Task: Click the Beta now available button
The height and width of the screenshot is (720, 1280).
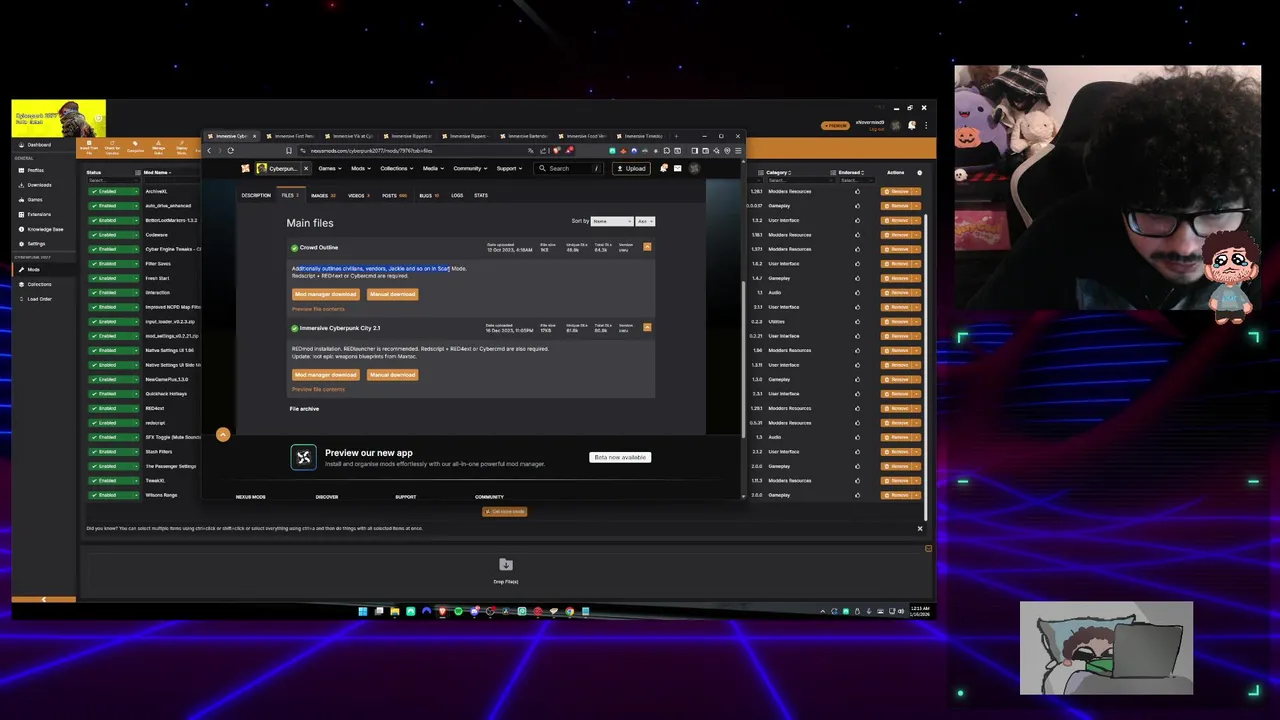Action: coord(620,457)
